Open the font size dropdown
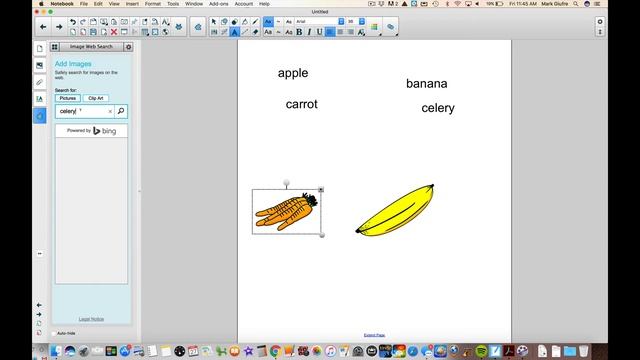Screen dimensions: 640x360 click(362, 22)
